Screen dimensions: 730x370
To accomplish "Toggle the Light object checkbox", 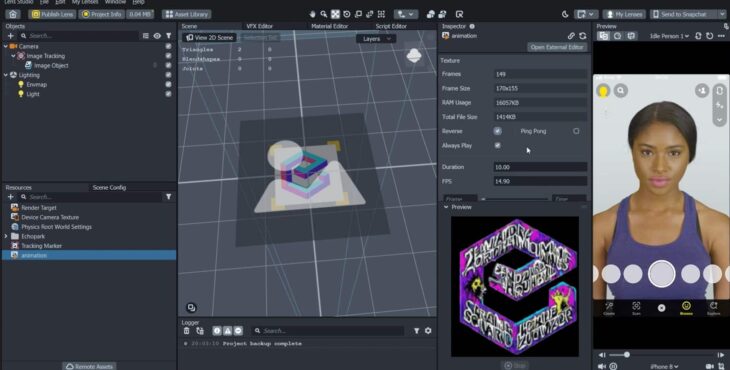I will click(x=169, y=94).
